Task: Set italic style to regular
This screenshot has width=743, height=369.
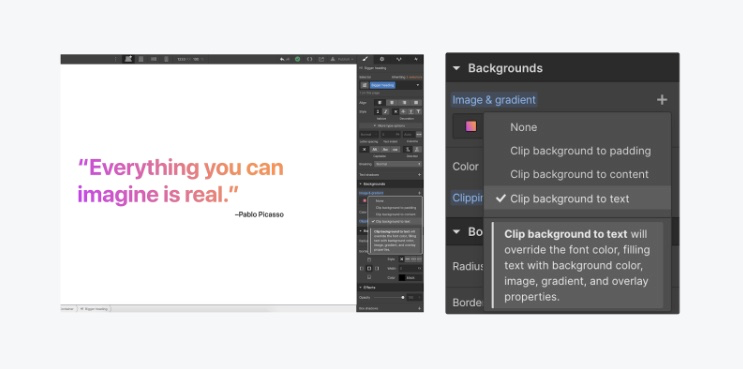Action: tap(378, 111)
